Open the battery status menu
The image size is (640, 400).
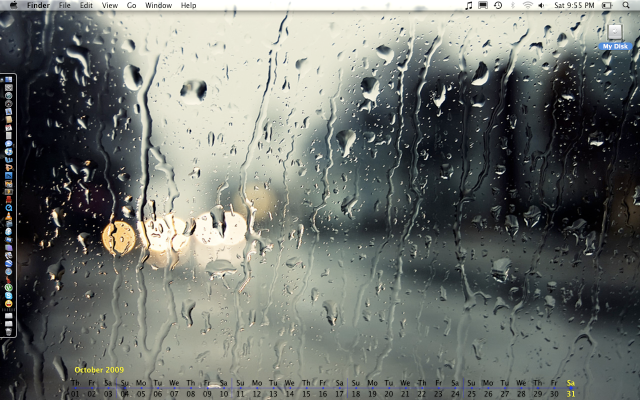[607, 5]
